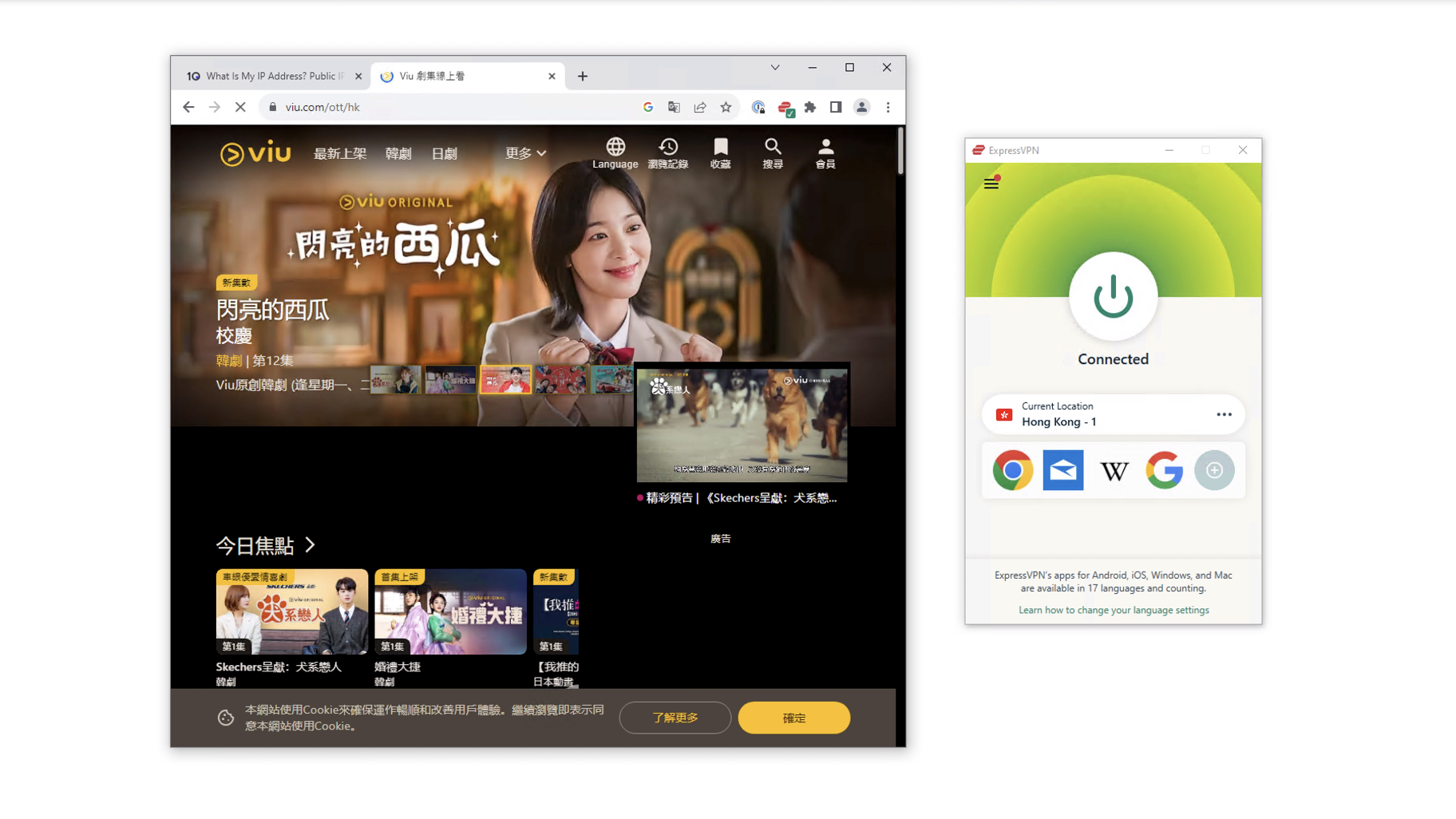The width and height of the screenshot is (1456, 819).
Task: Expand the browser tab search chevron
Action: (x=774, y=67)
